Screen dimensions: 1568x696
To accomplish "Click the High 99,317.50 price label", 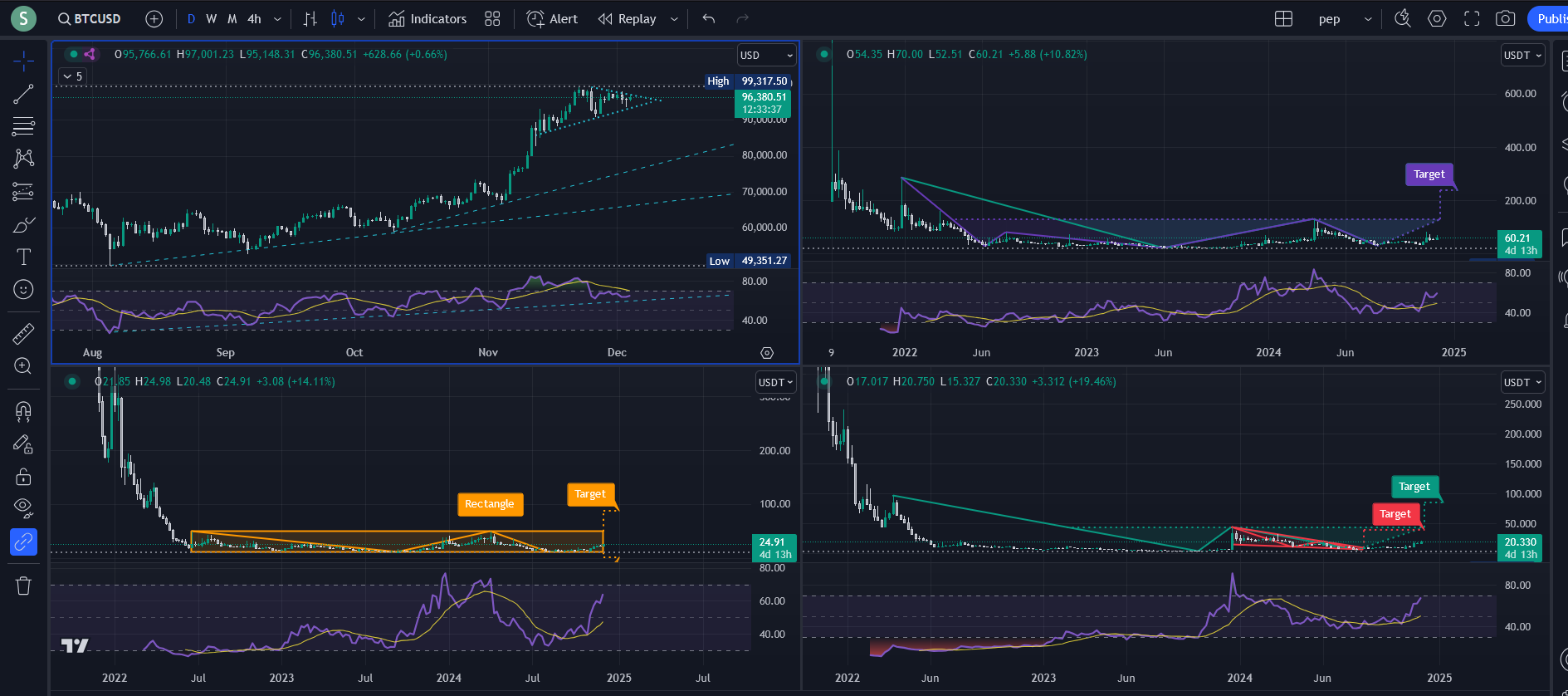I will click(x=748, y=81).
